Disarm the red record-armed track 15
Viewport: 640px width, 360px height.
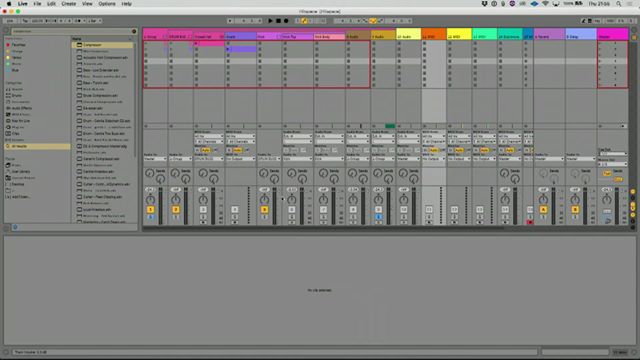(529, 222)
